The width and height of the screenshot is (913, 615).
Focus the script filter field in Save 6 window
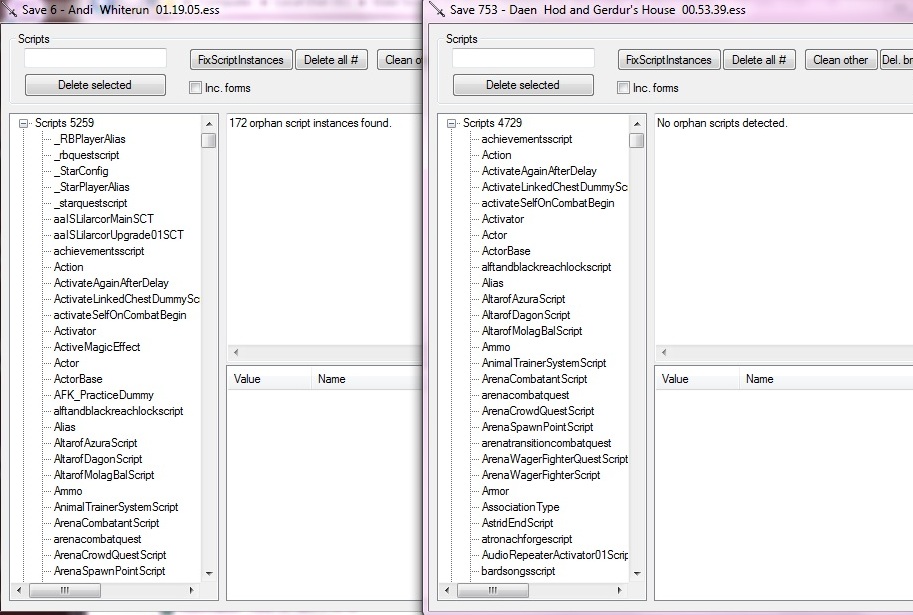(x=95, y=58)
